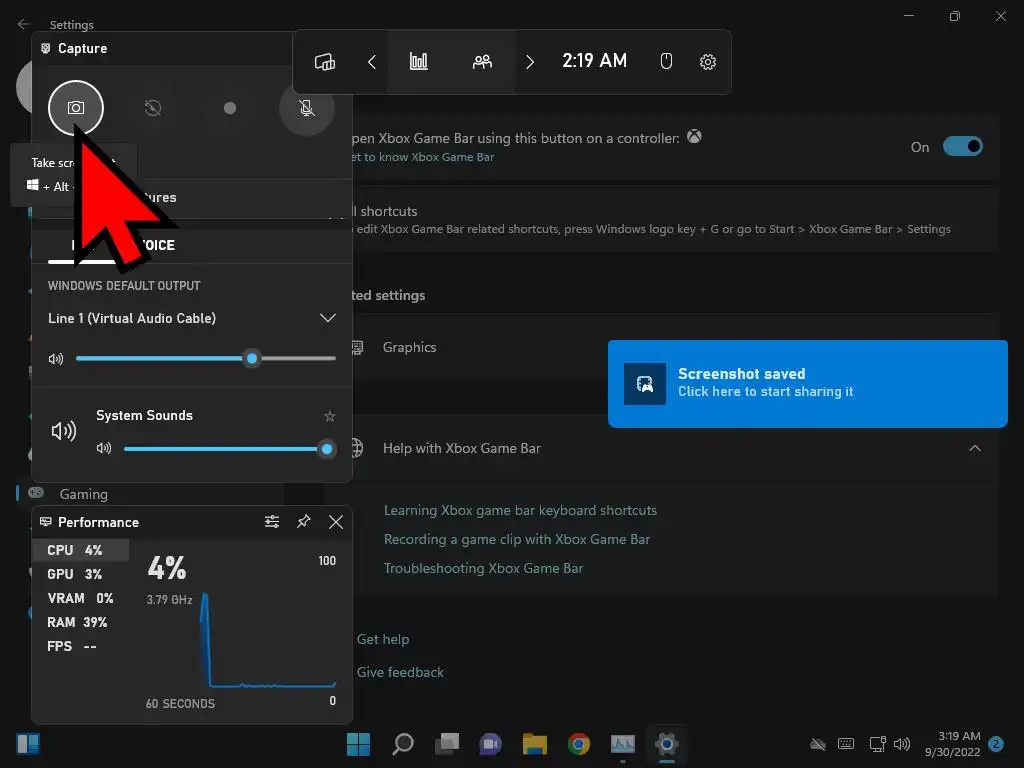Adjust the System Sounds volume slider

click(x=229, y=449)
